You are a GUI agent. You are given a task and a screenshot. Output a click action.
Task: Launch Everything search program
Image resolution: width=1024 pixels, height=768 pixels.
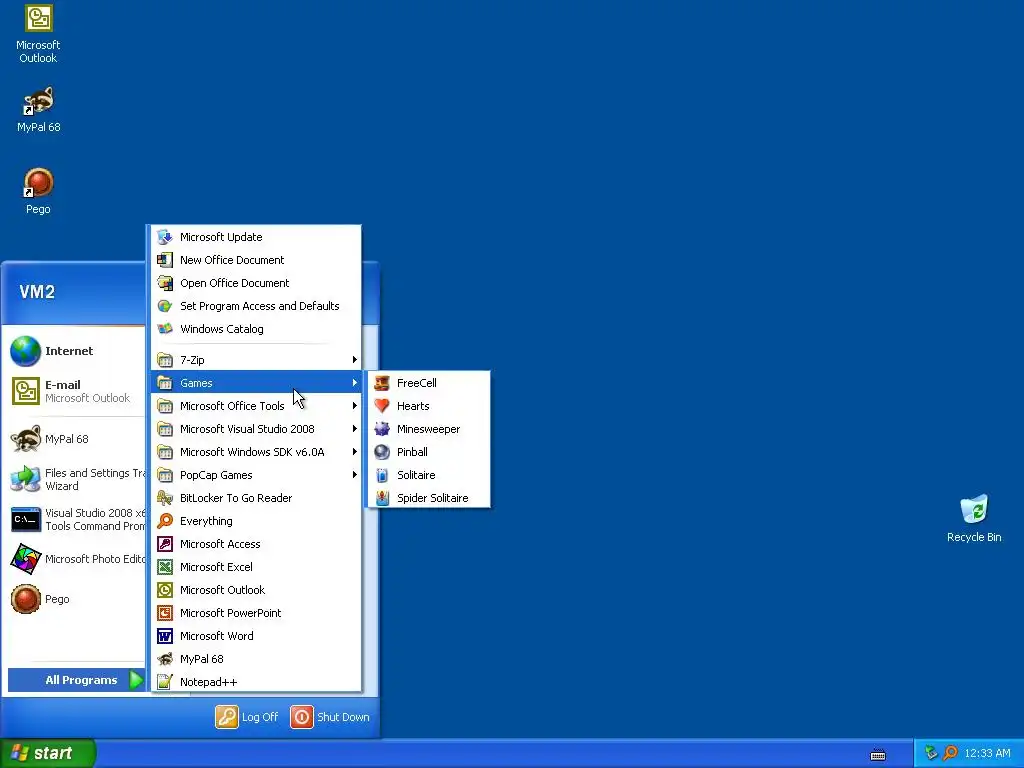[256, 520]
